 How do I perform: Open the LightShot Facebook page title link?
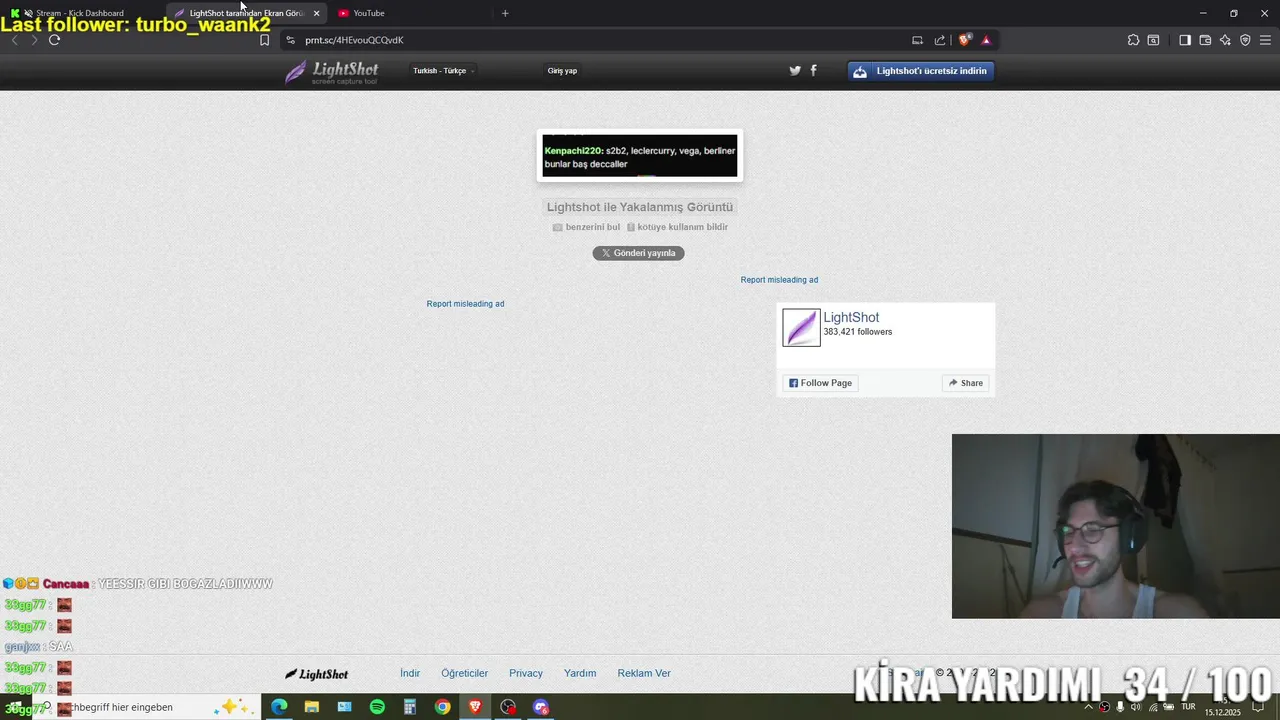click(x=851, y=317)
